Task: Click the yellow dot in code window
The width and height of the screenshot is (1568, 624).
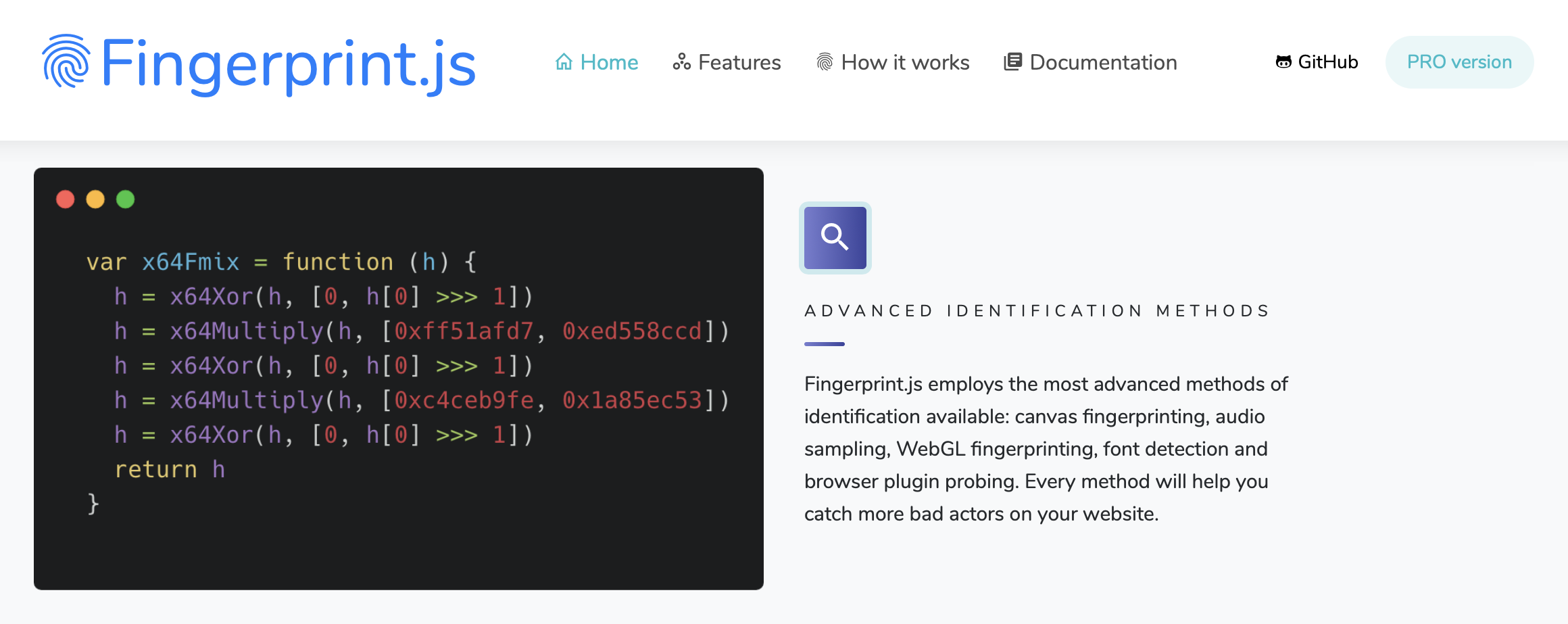Action: [x=95, y=199]
